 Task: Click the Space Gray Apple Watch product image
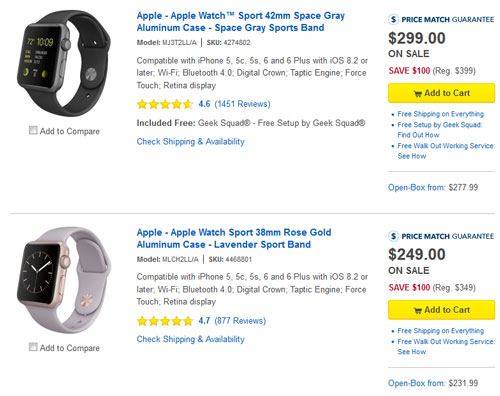(x=64, y=63)
